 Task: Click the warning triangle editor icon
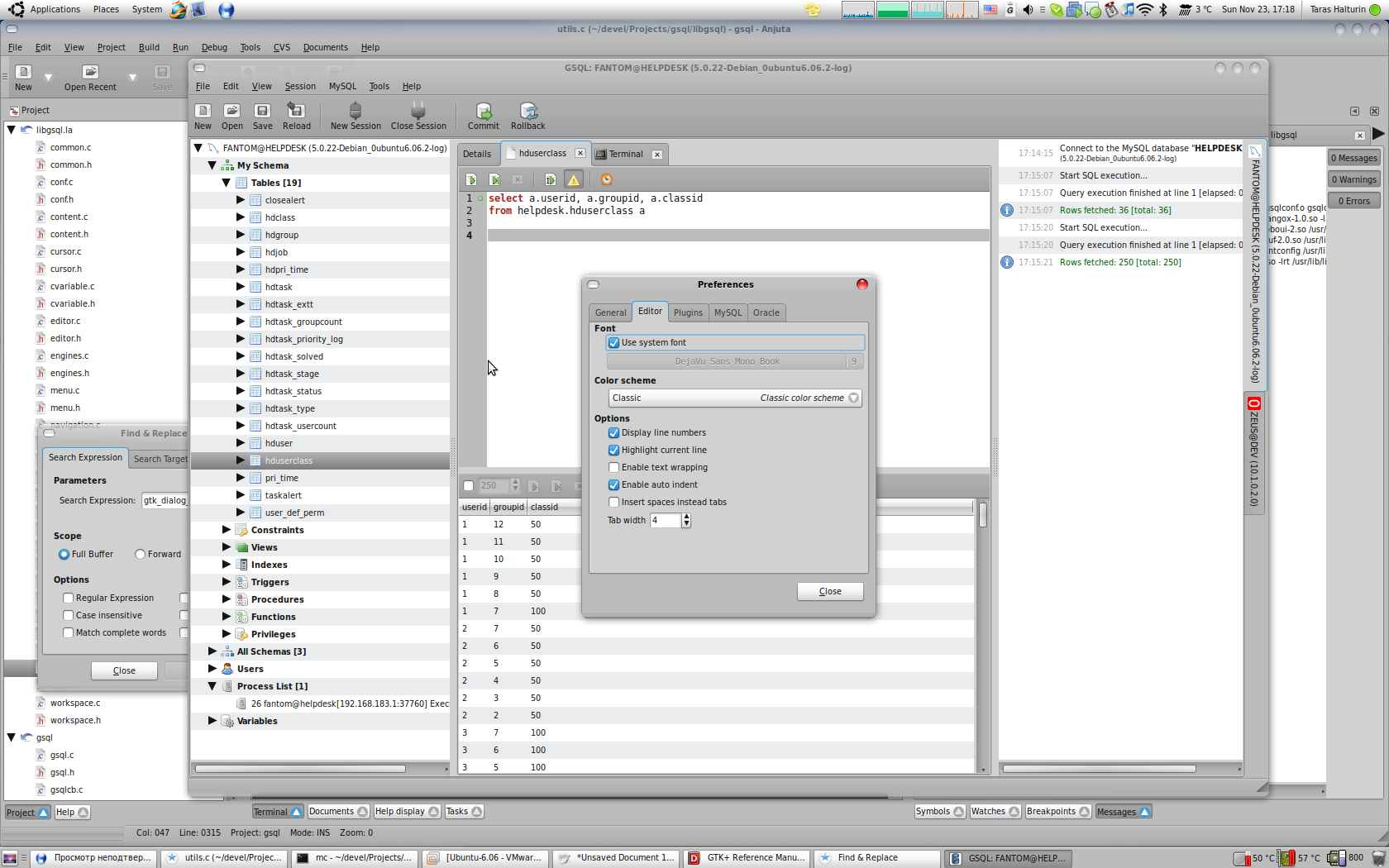(x=574, y=179)
